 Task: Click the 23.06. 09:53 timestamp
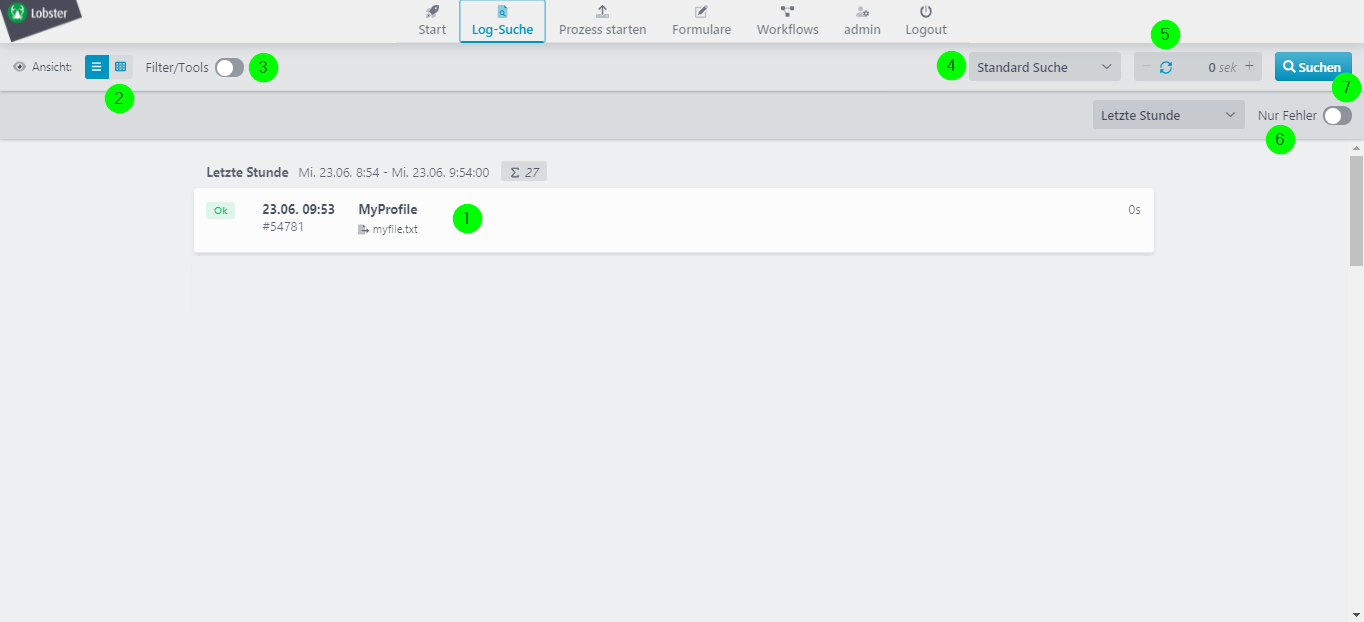click(x=298, y=209)
